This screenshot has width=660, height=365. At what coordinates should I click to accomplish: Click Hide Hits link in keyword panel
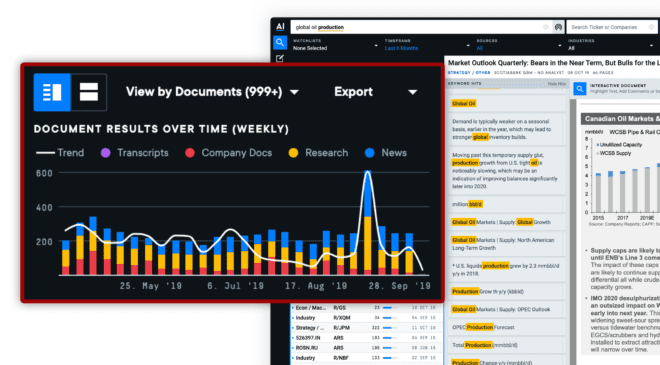pos(556,84)
